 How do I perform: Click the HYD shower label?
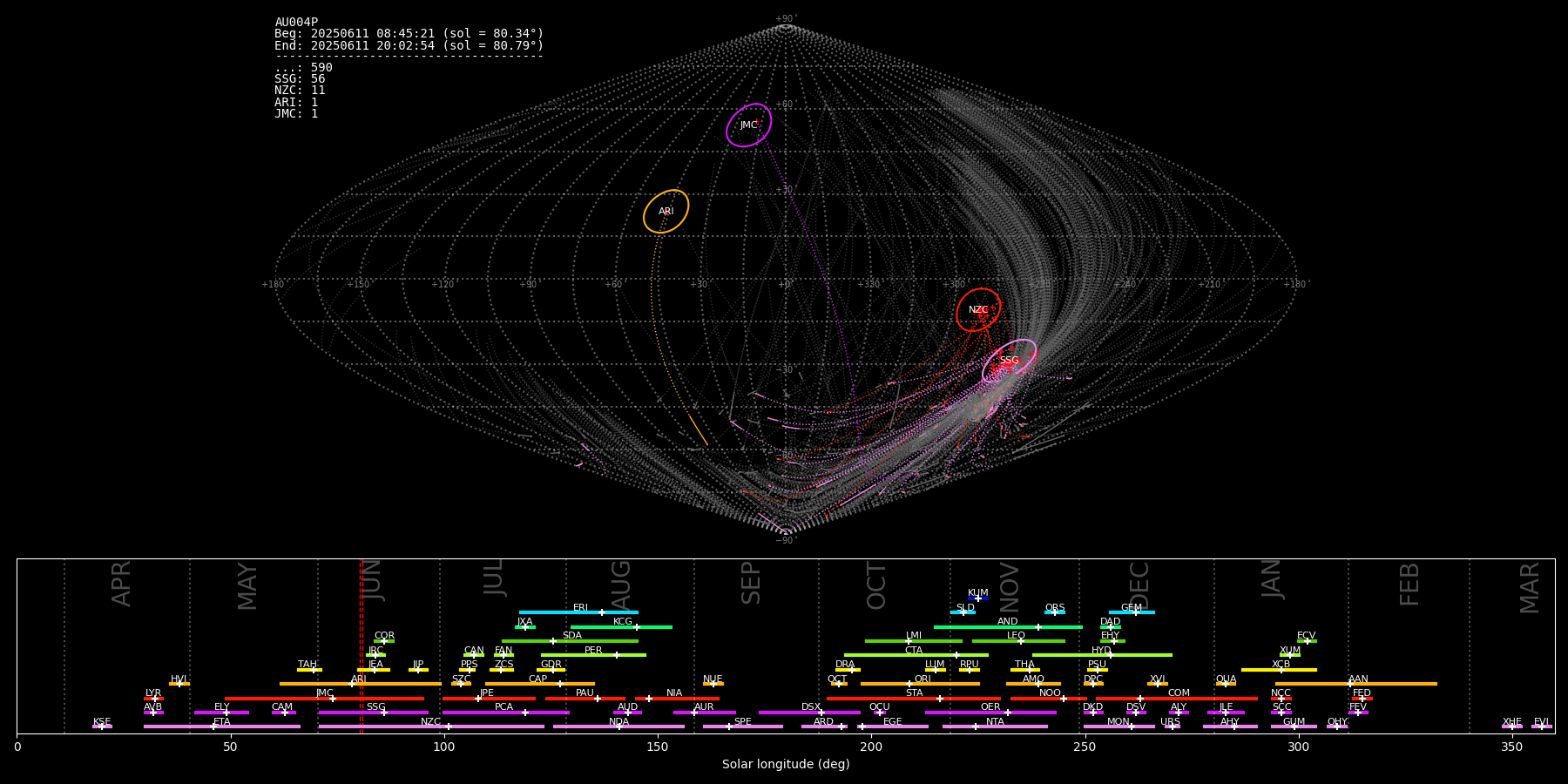coord(1101,651)
